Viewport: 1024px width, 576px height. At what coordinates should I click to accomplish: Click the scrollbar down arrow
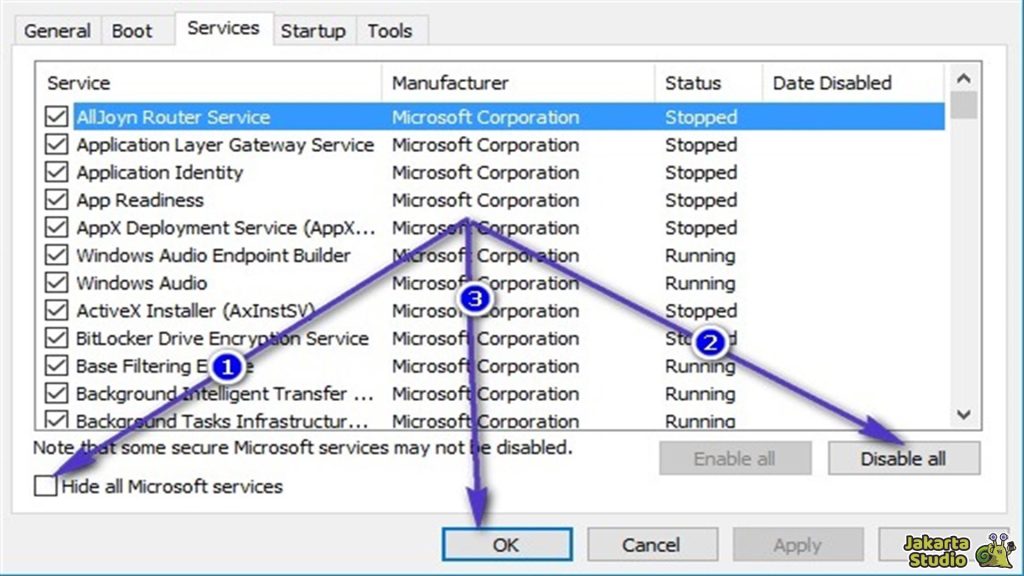click(963, 414)
